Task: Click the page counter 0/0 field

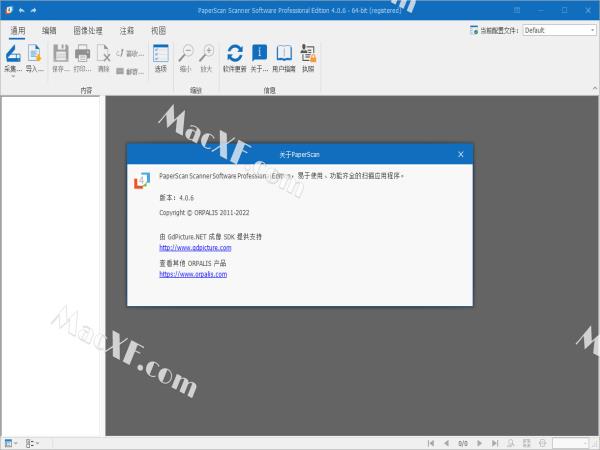Action: pos(463,443)
